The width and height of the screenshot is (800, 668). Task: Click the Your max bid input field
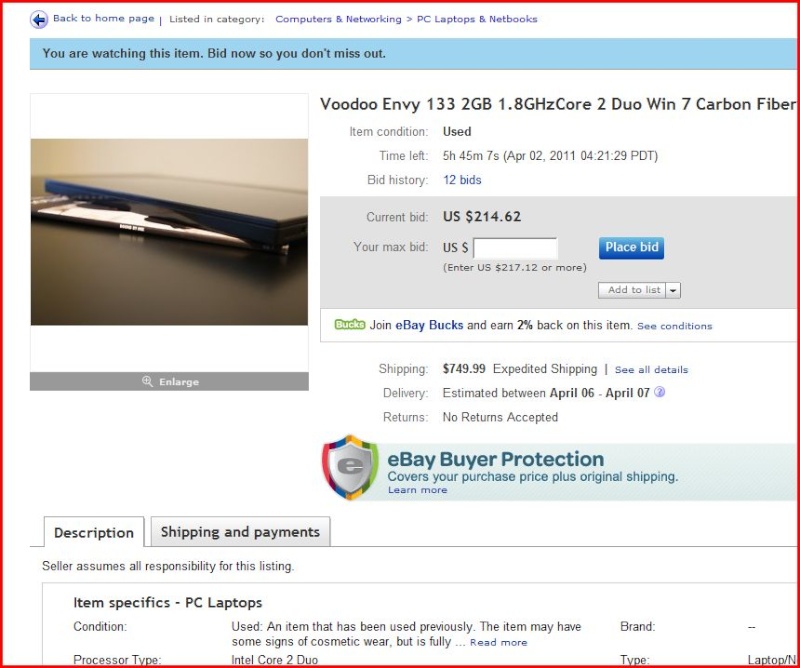pyautogui.click(x=515, y=249)
